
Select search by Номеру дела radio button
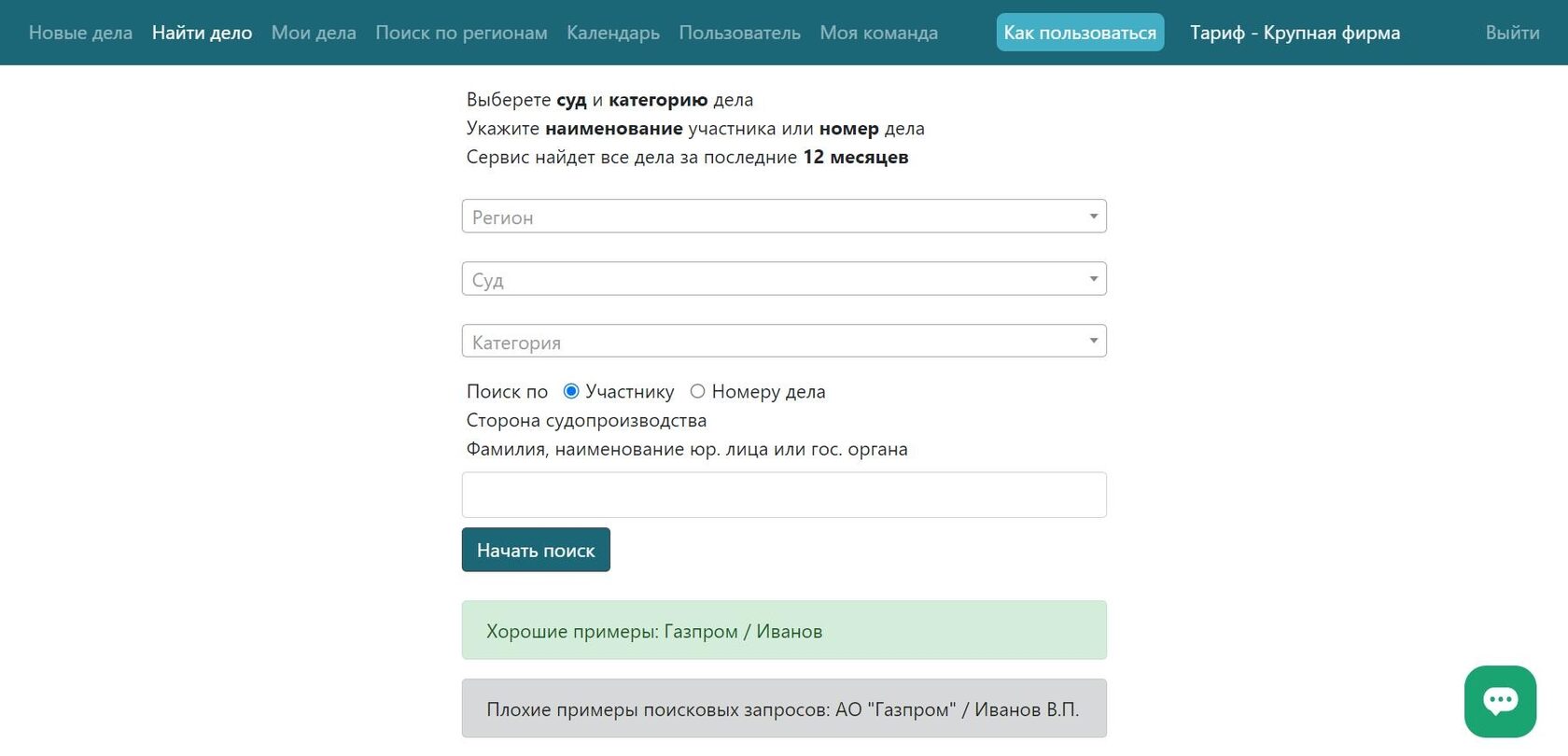(697, 391)
